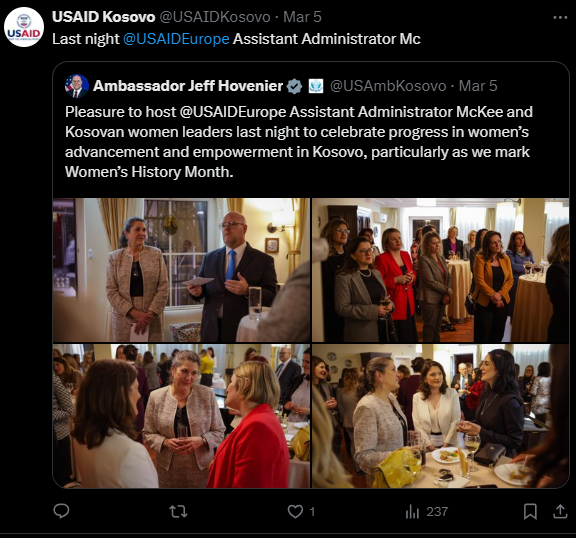This screenshot has height=538, width=576.
Task: Share the tweet via upload icon
Action: pyautogui.click(x=560, y=511)
